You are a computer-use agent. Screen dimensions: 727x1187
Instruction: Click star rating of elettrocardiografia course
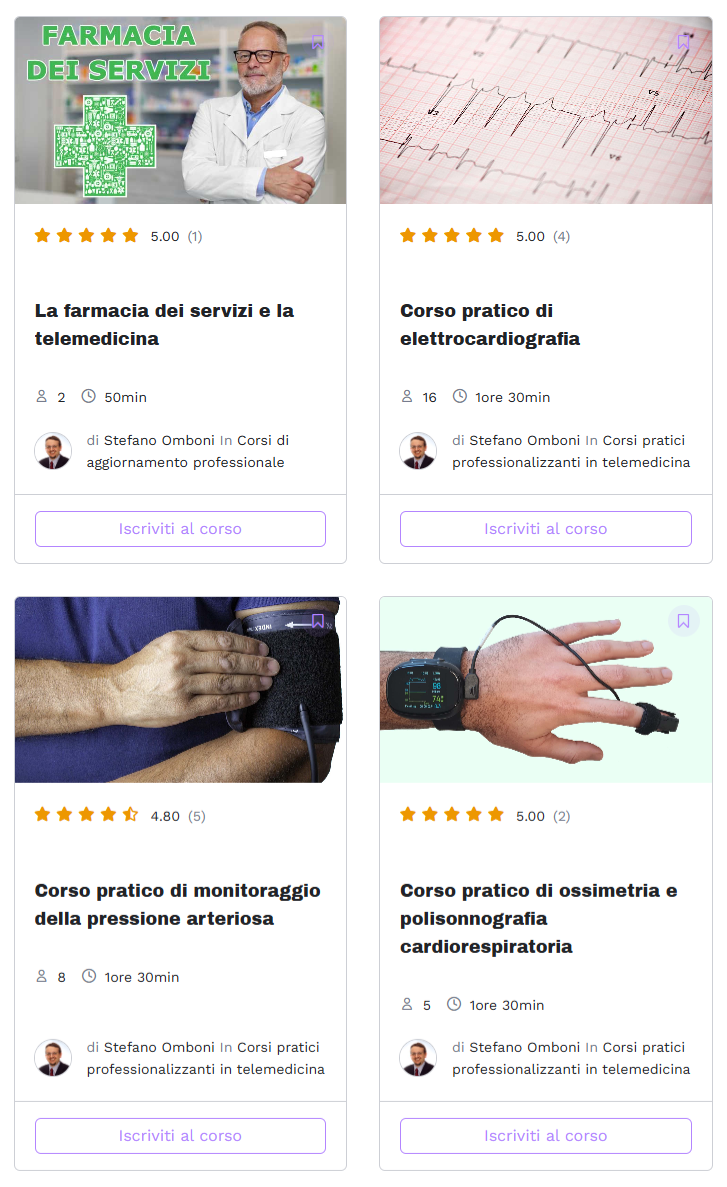[451, 235]
